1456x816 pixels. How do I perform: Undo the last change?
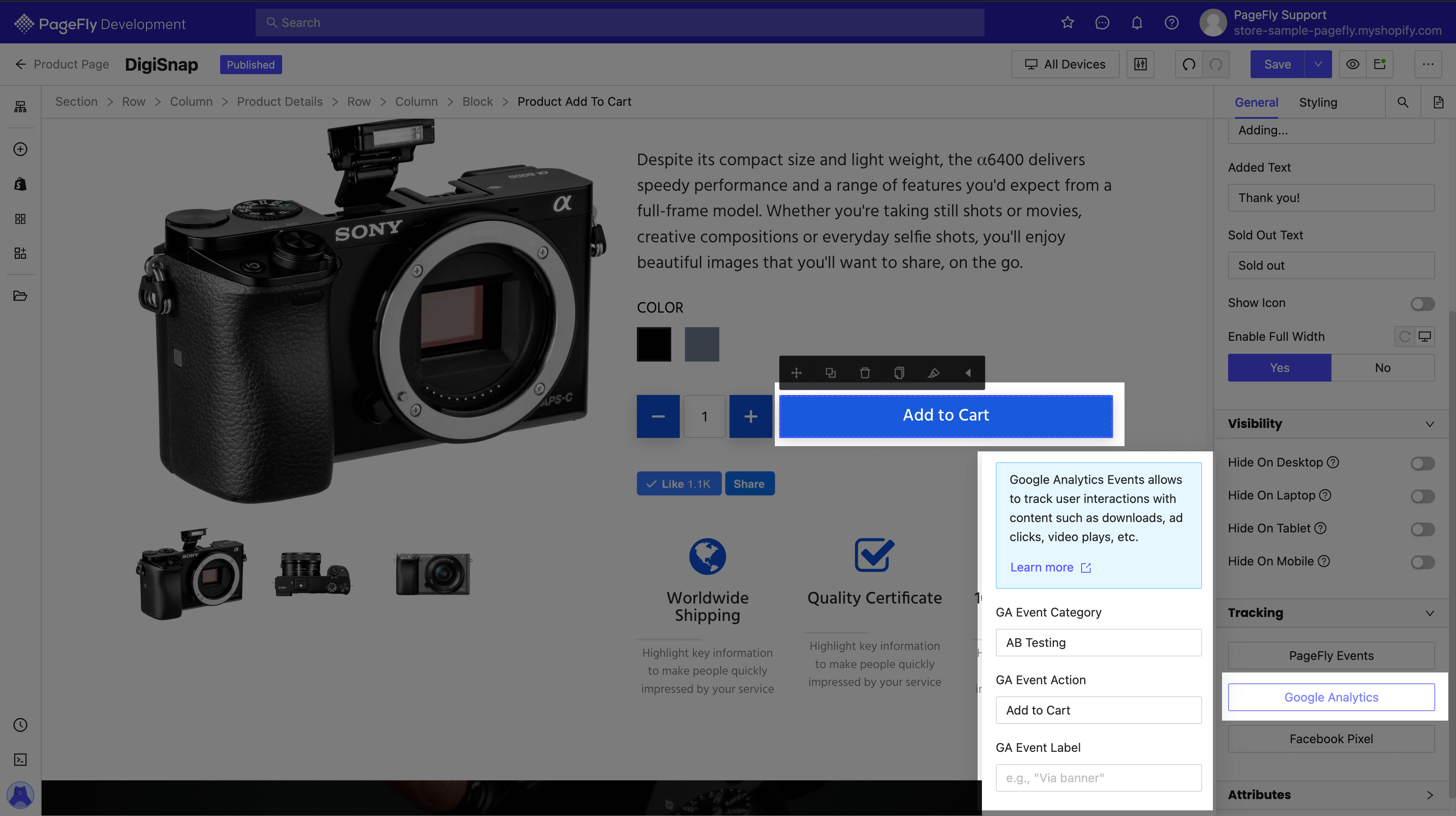[1189, 65]
